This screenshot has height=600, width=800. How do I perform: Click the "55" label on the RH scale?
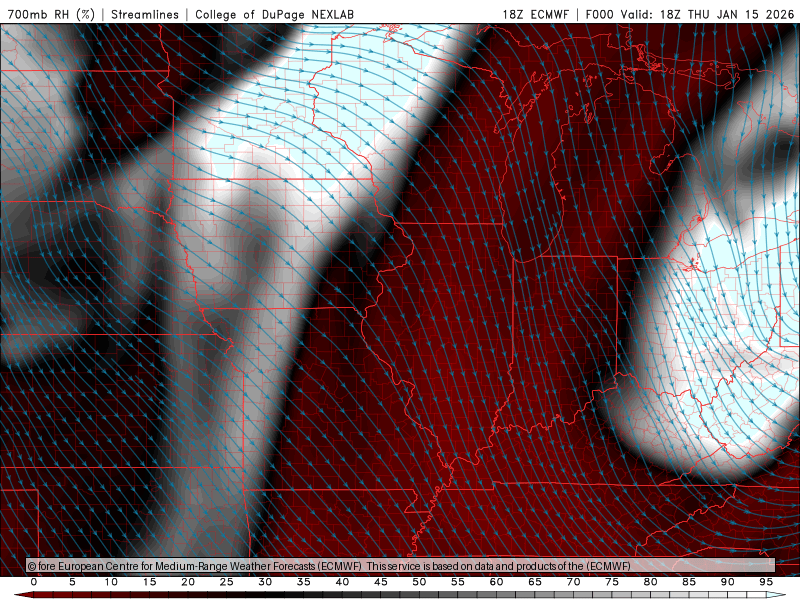click(458, 582)
